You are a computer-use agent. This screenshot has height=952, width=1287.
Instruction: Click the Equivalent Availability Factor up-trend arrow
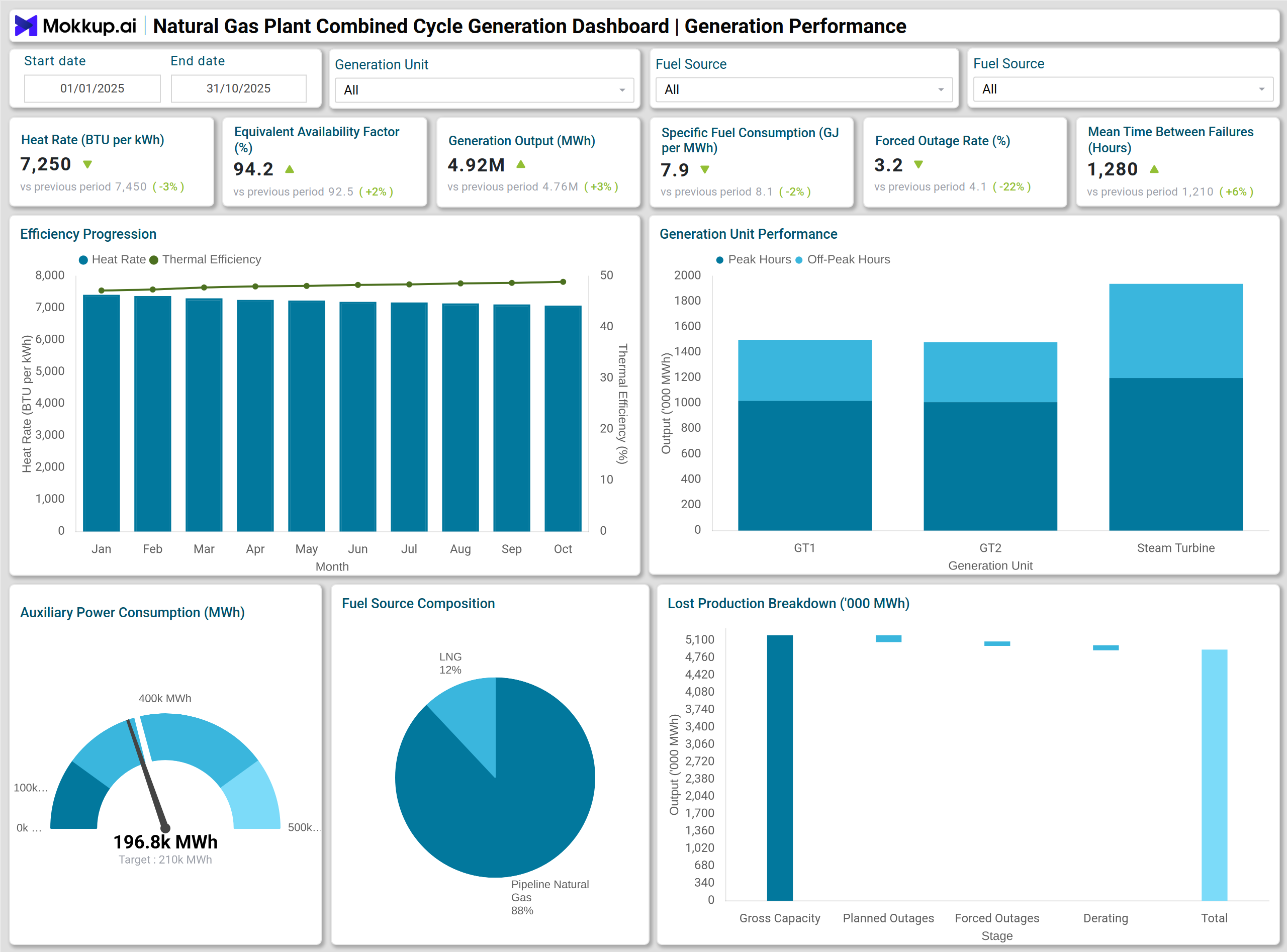[x=290, y=169]
